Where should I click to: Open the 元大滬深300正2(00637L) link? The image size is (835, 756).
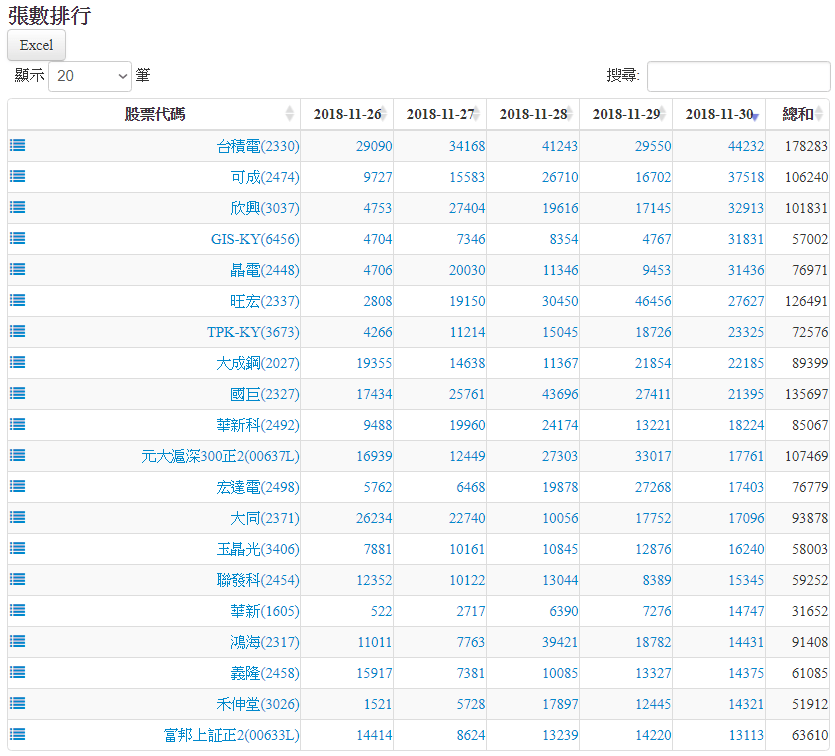coord(220,456)
